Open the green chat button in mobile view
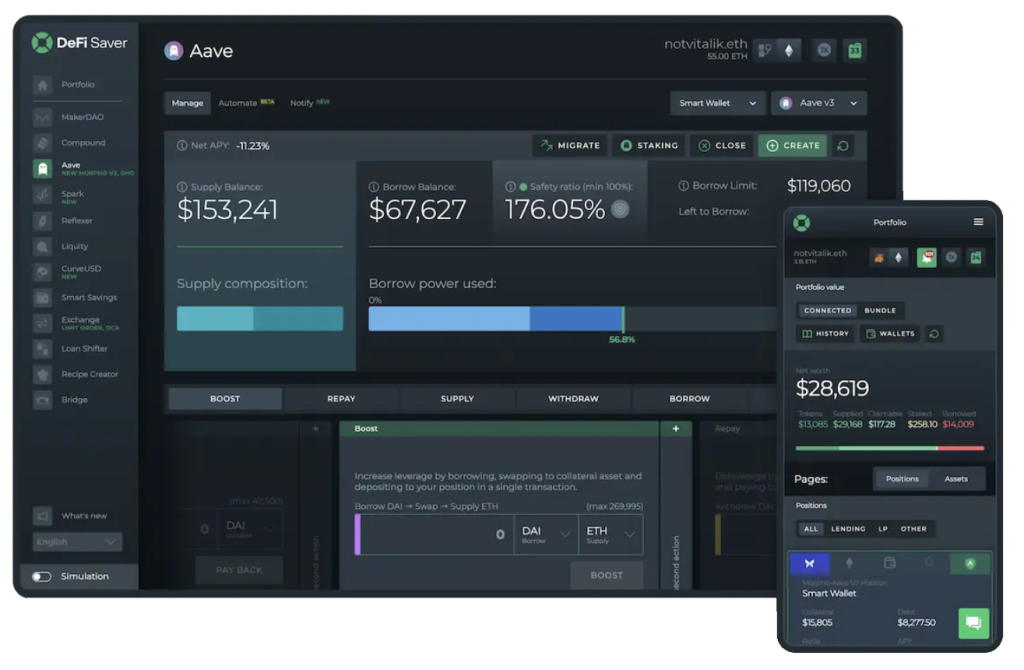This screenshot has height=670, width=1024. coord(974,623)
